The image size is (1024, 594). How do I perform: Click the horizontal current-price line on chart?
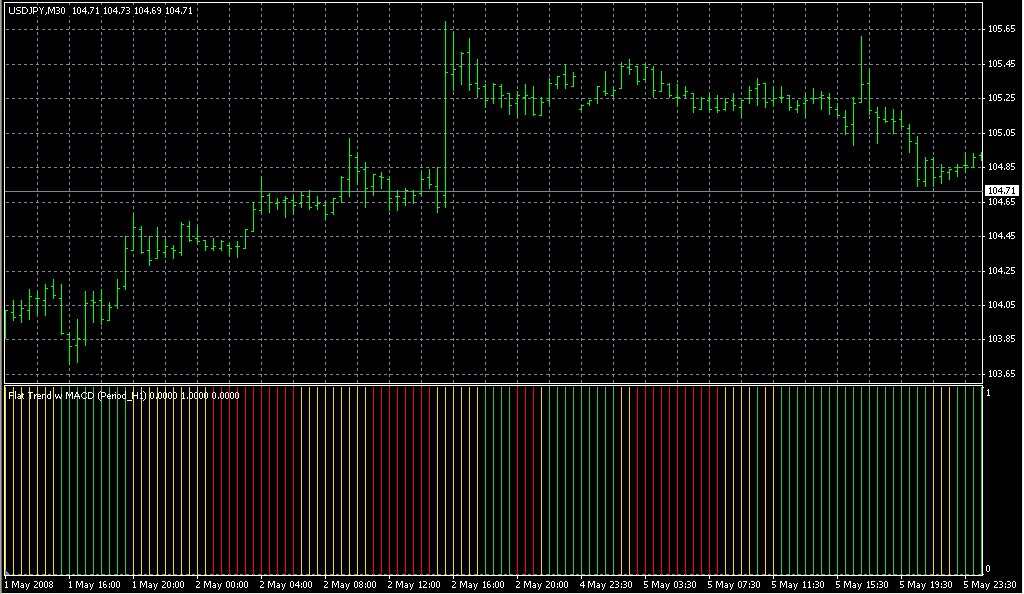coord(500,190)
